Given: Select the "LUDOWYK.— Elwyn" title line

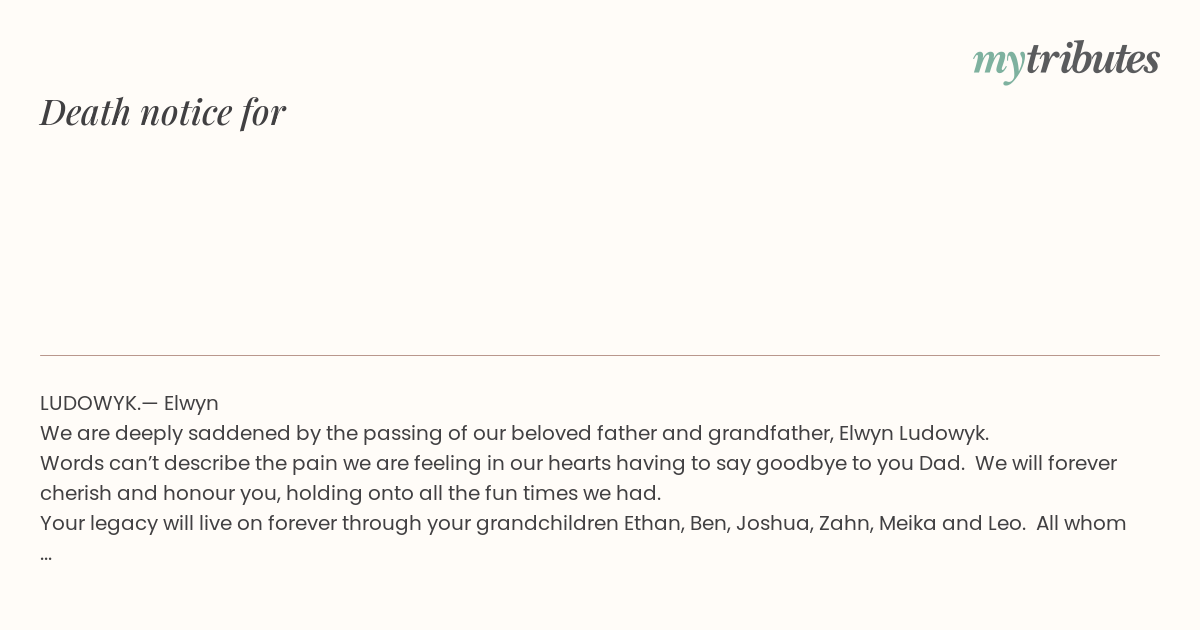Looking at the screenshot, I should pyautogui.click(x=129, y=403).
